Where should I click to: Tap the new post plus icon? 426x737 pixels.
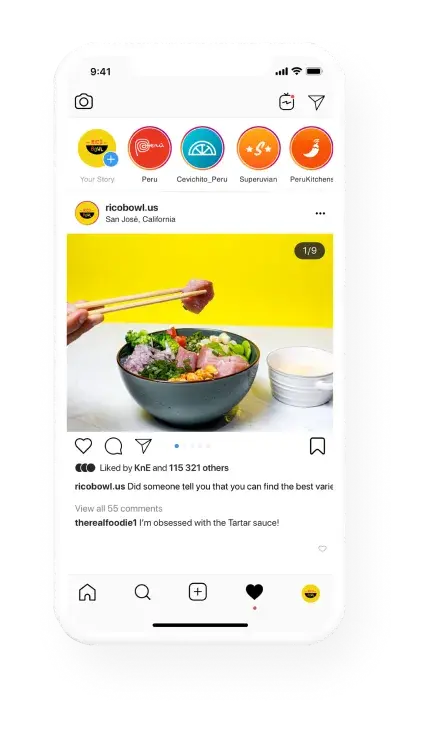click(198, 592)
